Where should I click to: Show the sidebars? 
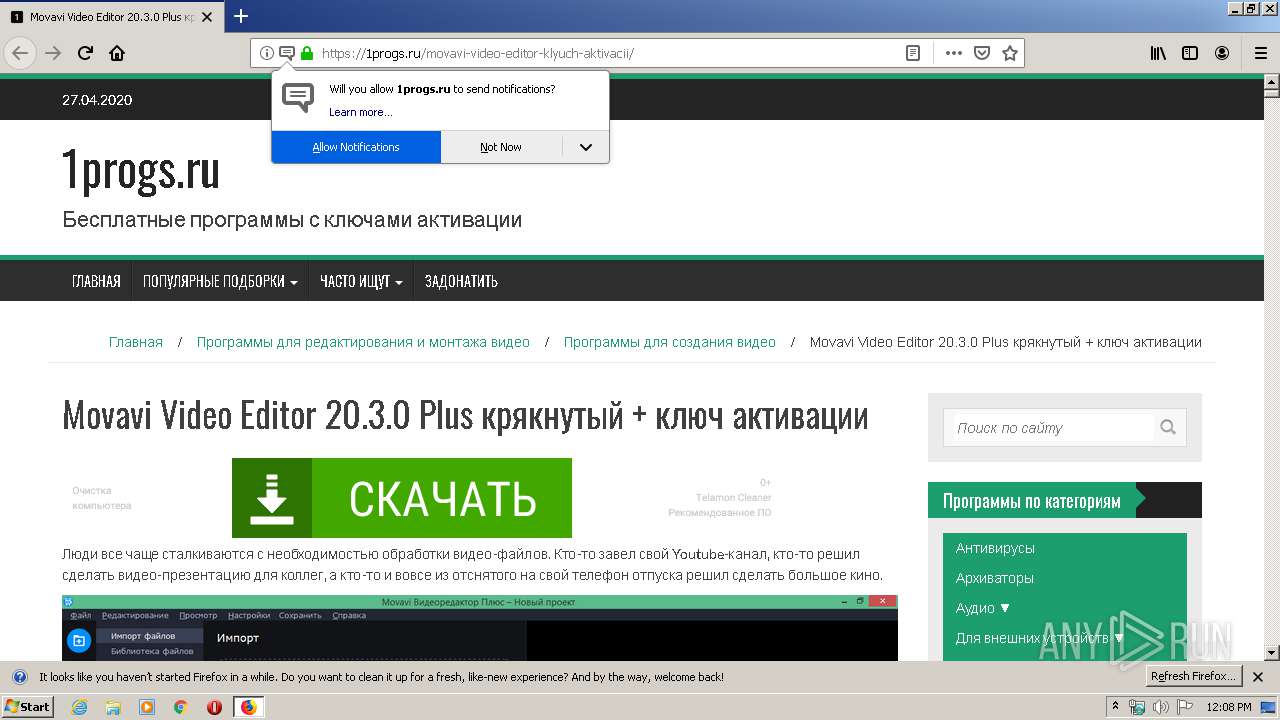[1190, 53]
